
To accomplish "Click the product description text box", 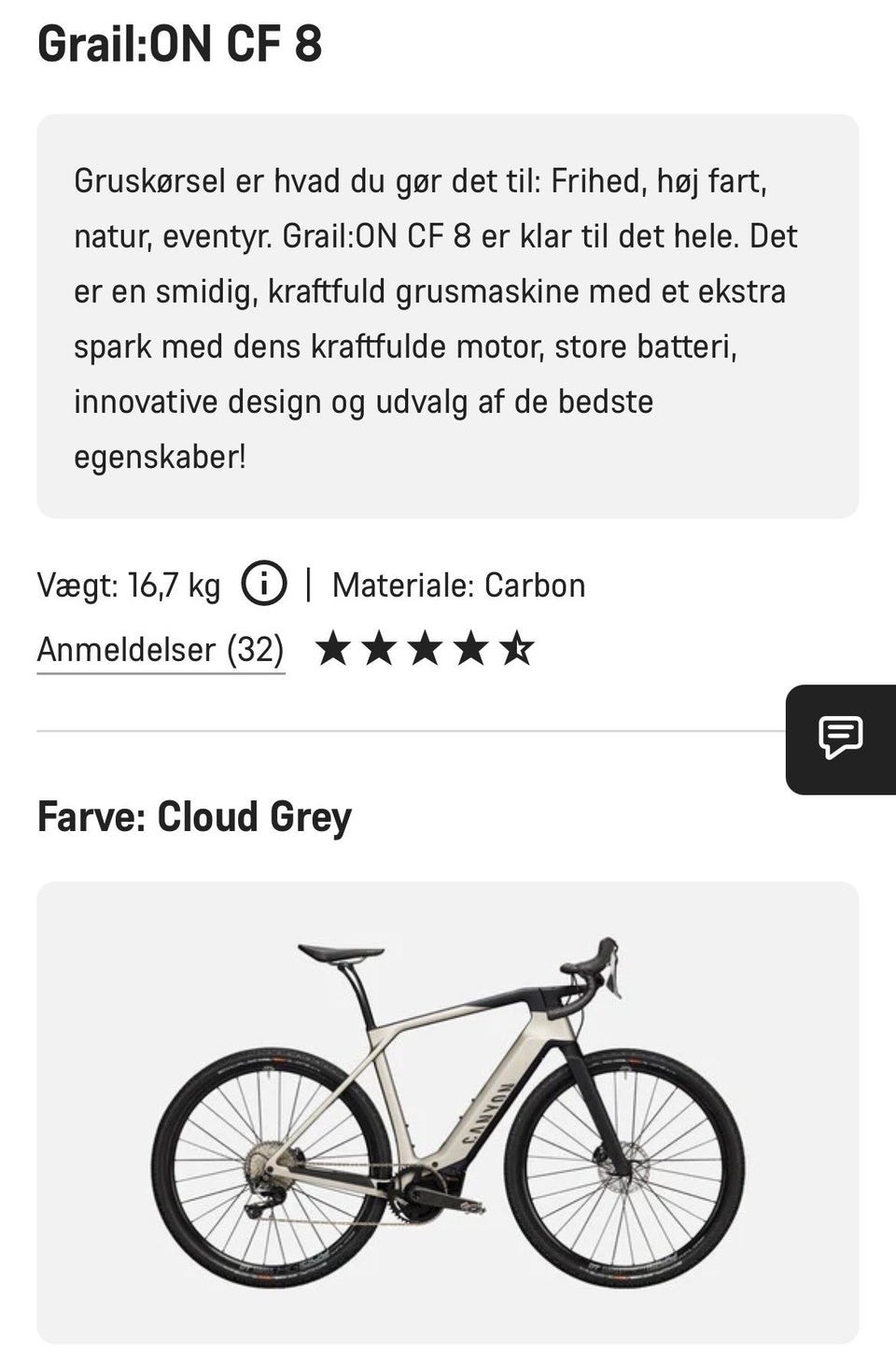I will [448, 317].
